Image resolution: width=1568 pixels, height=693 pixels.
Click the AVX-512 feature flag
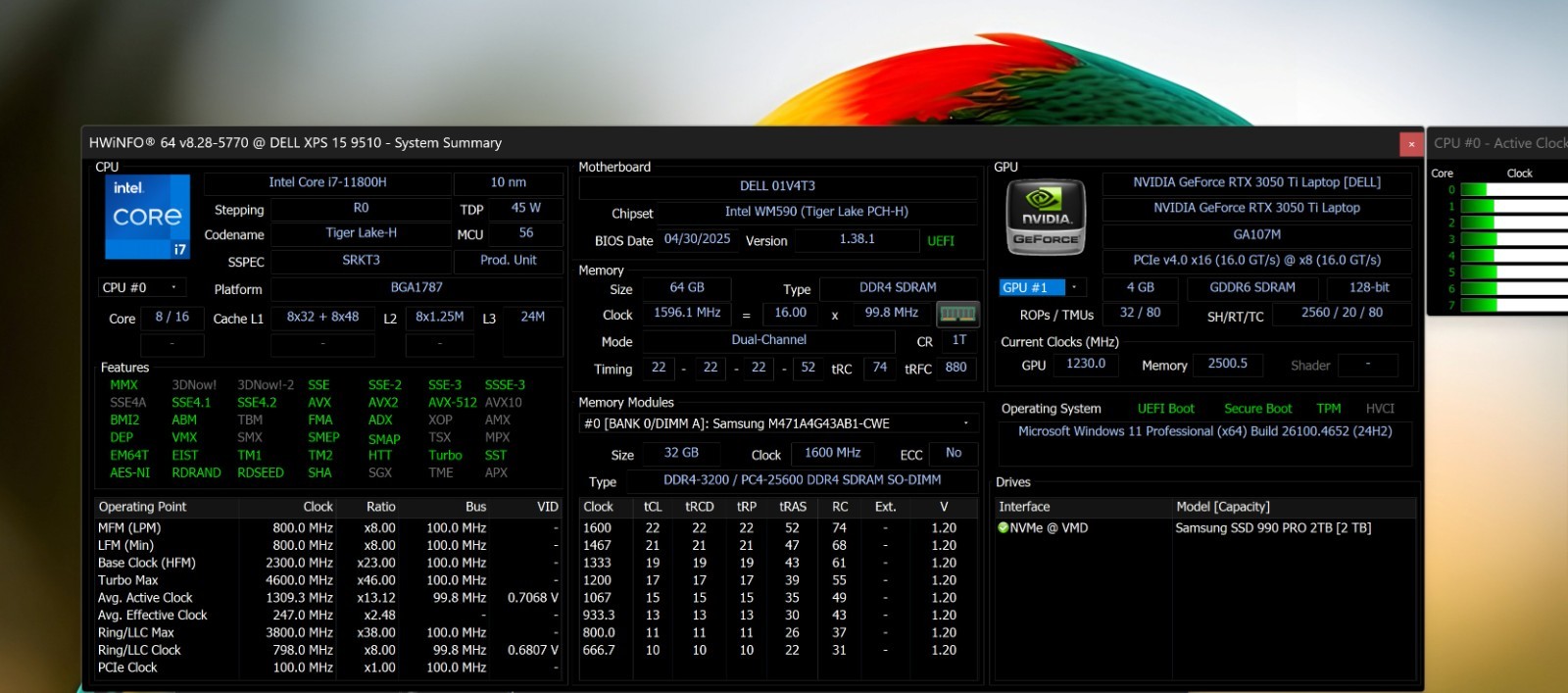tap(452, 403)
